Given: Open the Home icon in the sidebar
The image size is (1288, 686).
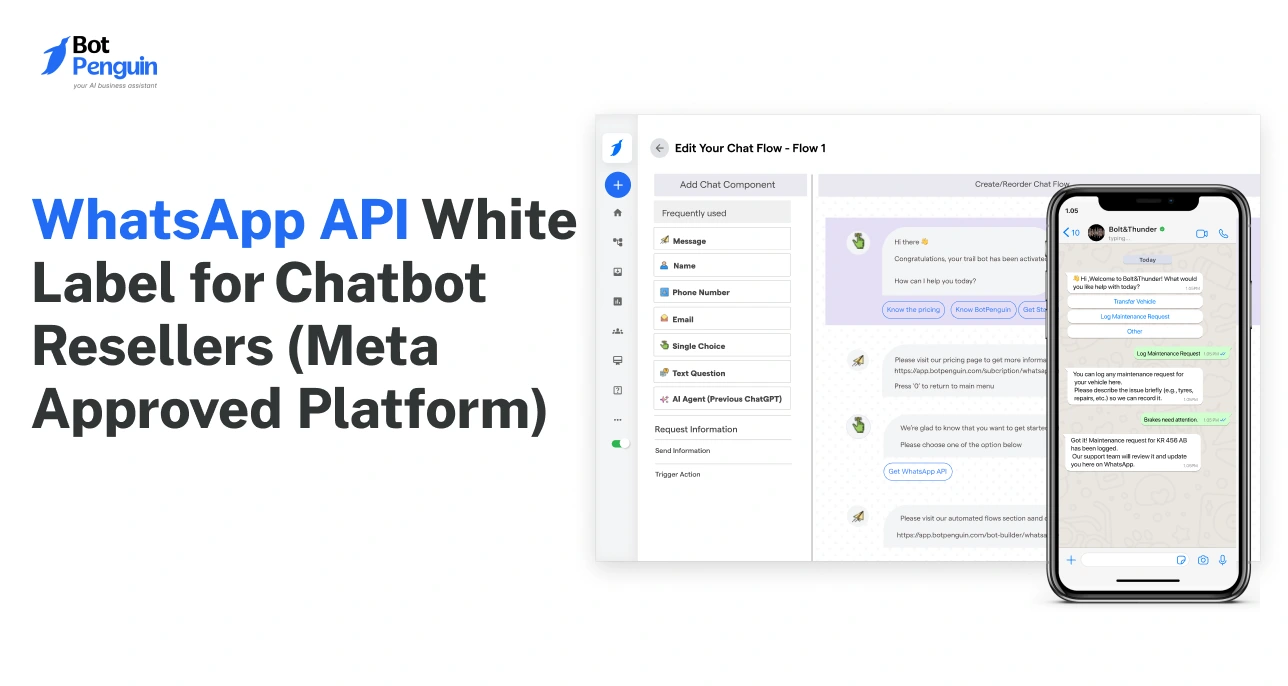Looking at the screenshot, I should point(617,212).
